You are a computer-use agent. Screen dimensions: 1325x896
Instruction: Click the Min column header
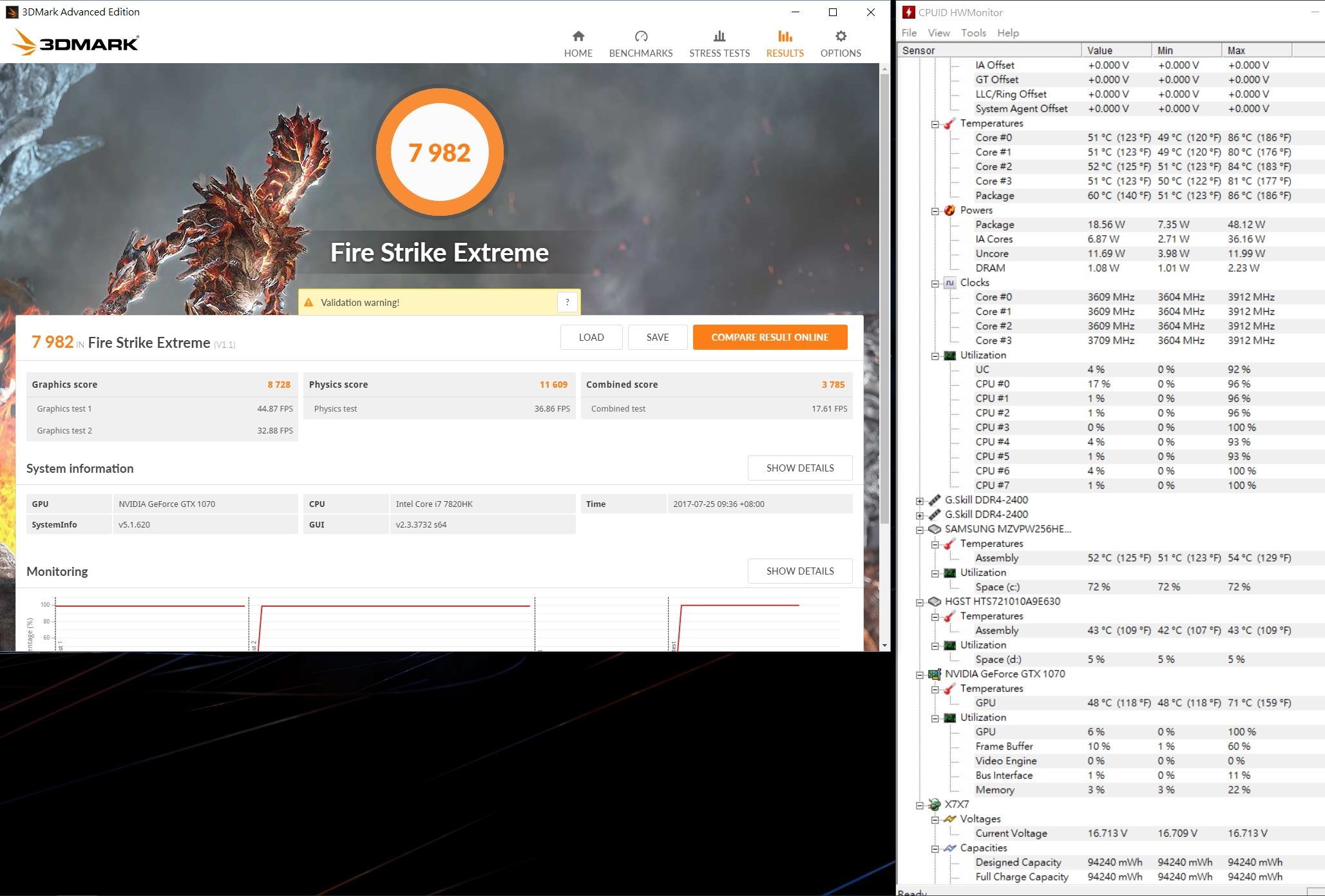click(x=1187, y=50)
